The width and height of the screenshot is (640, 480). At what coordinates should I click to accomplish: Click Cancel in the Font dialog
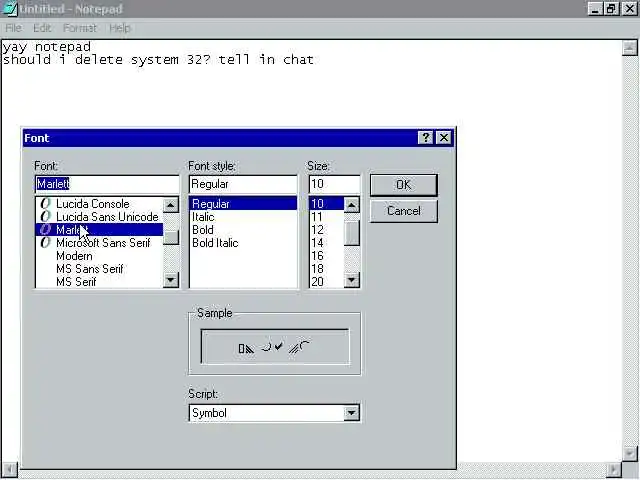pyautogui.click(x=404, y=211)
